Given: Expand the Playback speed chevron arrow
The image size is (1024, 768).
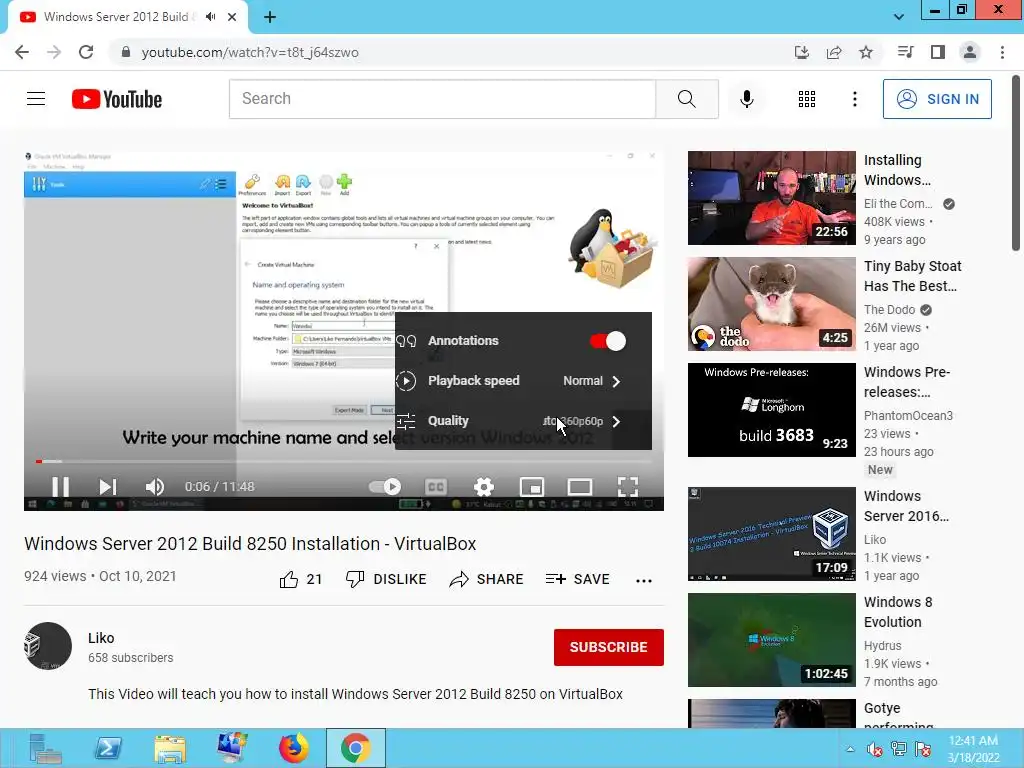Looking at the screenshot, I should (x=616, y=381).
